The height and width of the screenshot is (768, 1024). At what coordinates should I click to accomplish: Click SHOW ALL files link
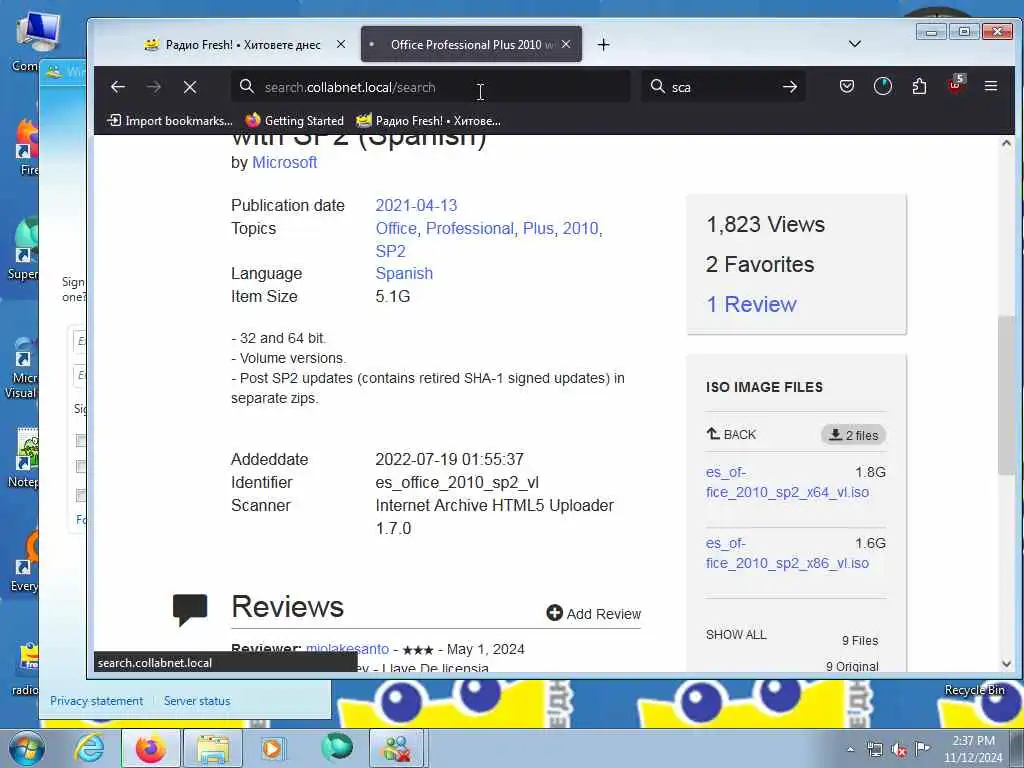[x=736, y=635]
